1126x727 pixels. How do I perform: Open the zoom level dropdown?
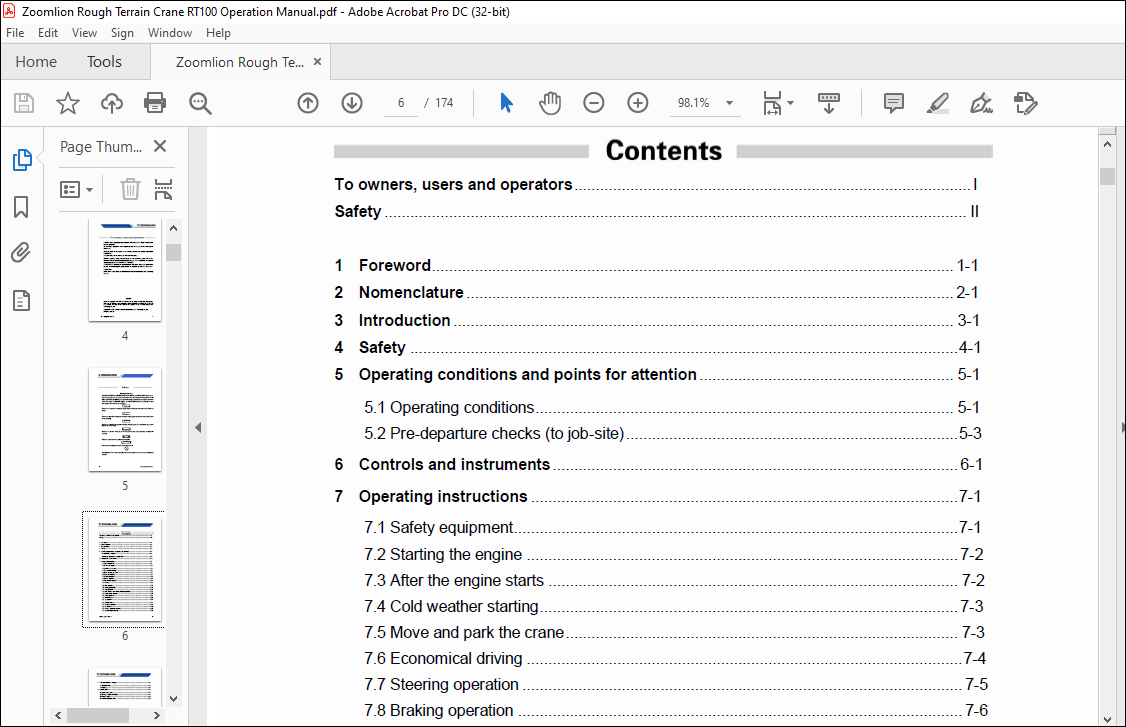(x=729, y=103)
